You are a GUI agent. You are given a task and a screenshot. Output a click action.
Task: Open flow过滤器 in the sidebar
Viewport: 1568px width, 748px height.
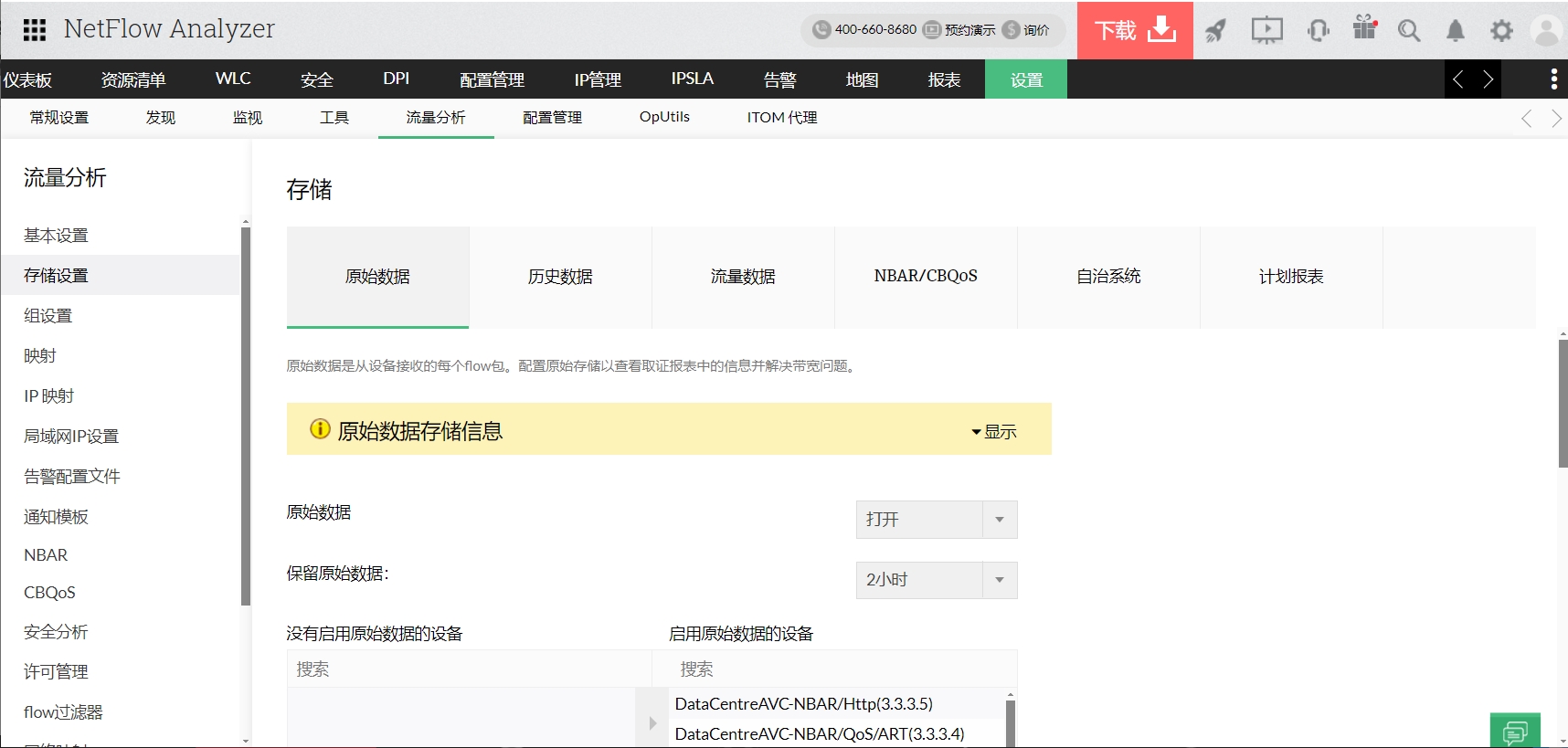pyautogui.click(x=63, y=712)
